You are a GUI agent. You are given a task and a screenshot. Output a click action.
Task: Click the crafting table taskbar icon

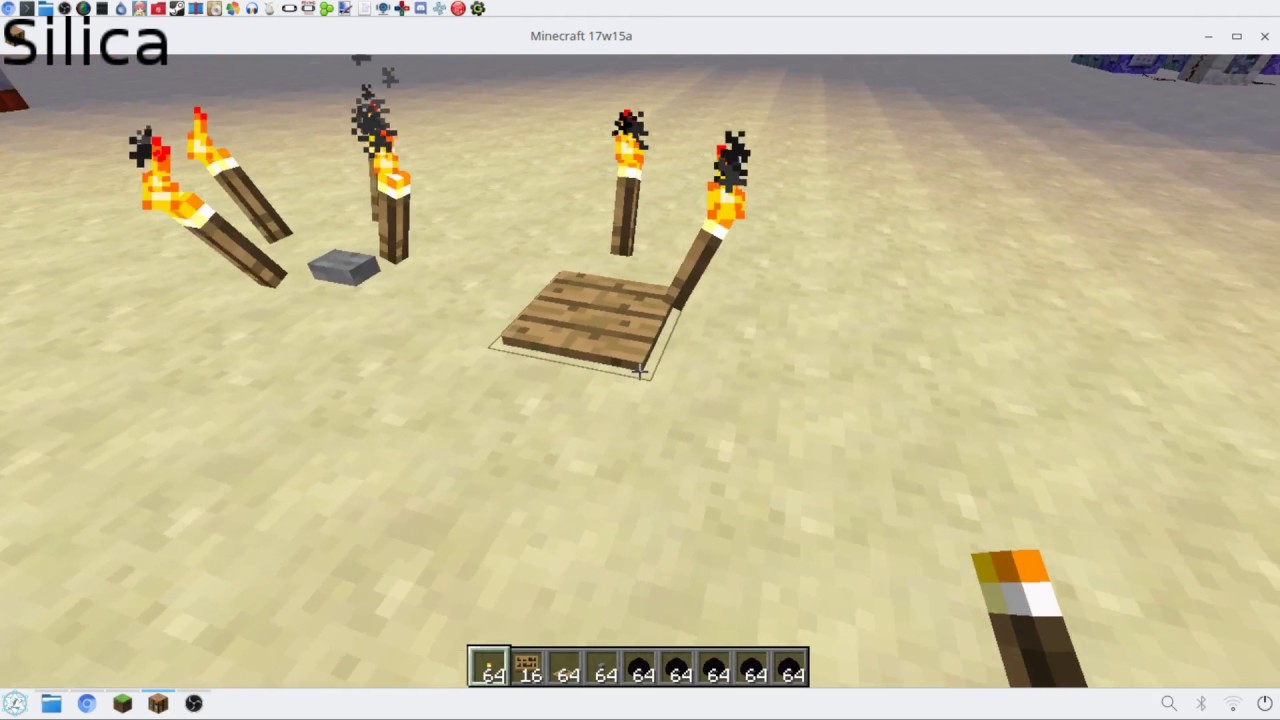158,704
